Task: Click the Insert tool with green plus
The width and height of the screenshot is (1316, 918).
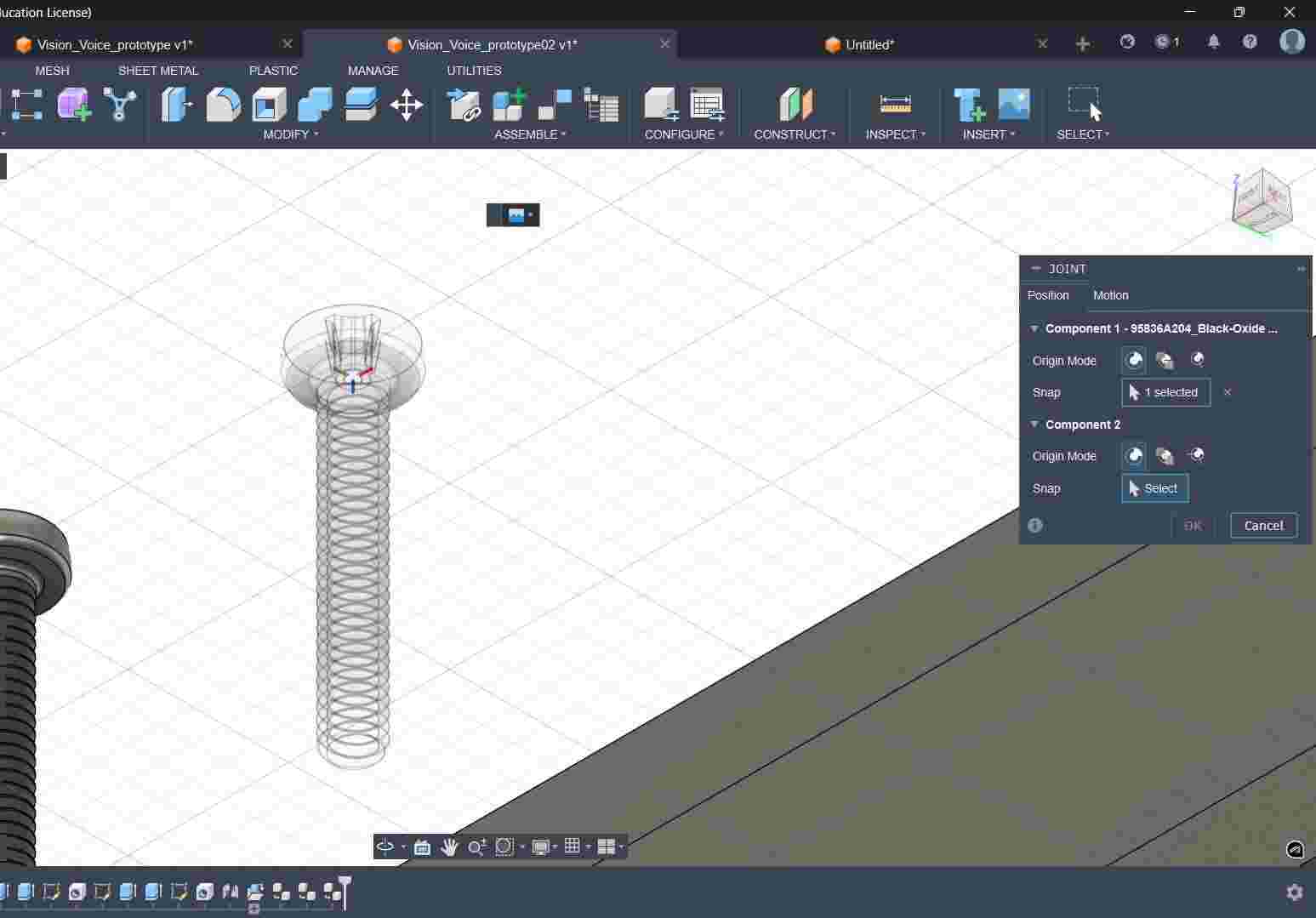Action: coord(969,105)
